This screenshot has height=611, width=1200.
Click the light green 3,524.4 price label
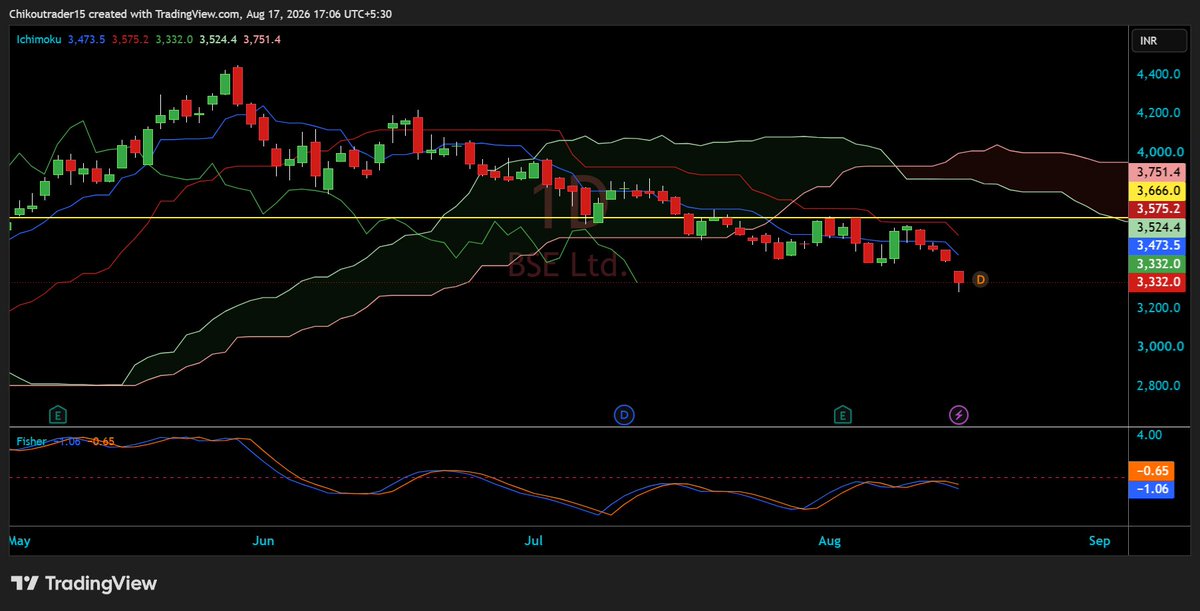coord(1157,227)
